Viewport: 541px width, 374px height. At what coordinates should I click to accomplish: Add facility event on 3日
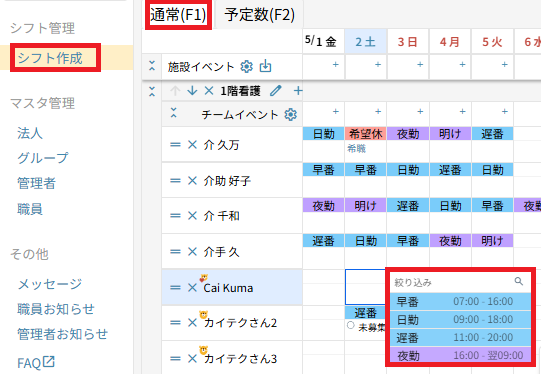(x=420, y=65)
